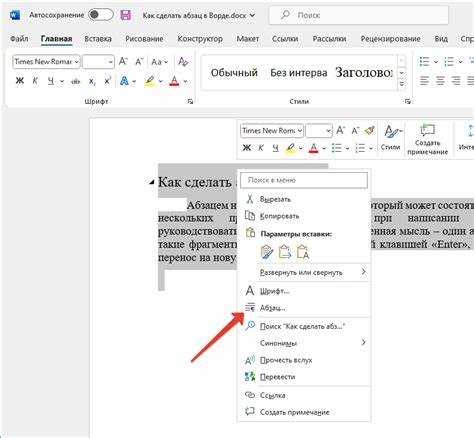Expand the Synonyms (Синонимы) submenu
Viewport: 474px width, 438px height.
(x=305, y=343)
